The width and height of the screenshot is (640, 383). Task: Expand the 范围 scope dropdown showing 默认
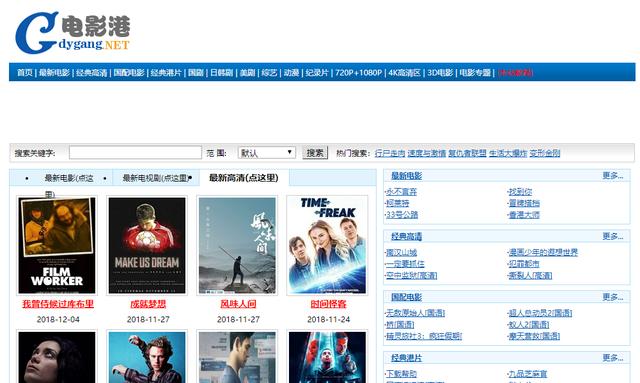(267, 153)
